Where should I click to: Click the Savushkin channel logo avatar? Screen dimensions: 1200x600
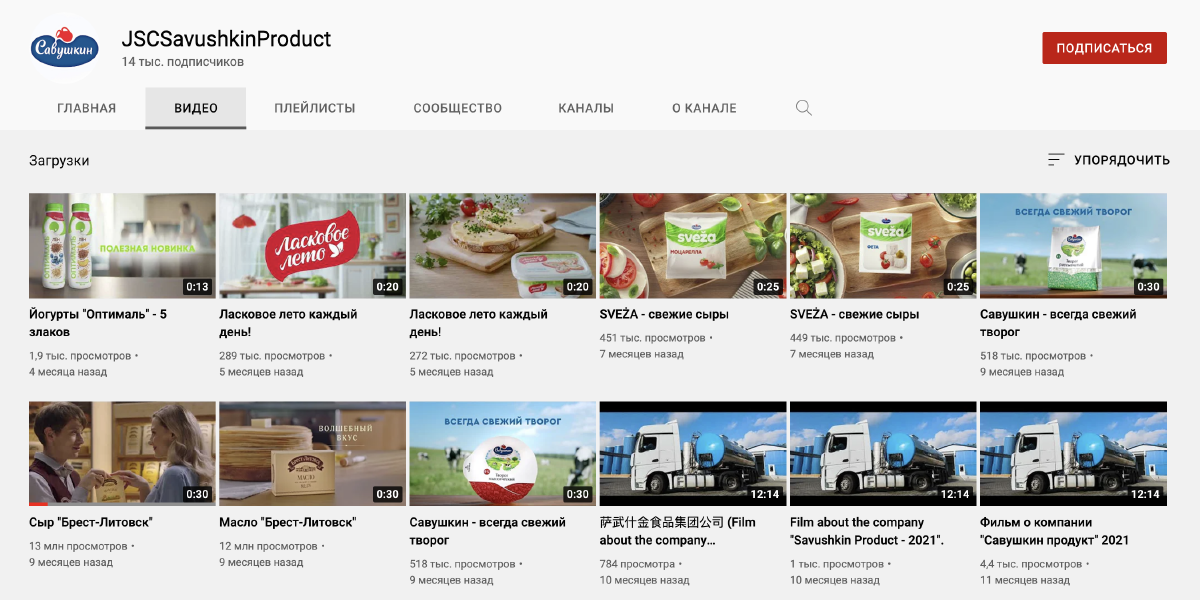pyautogui.click(x=65, y=47)
